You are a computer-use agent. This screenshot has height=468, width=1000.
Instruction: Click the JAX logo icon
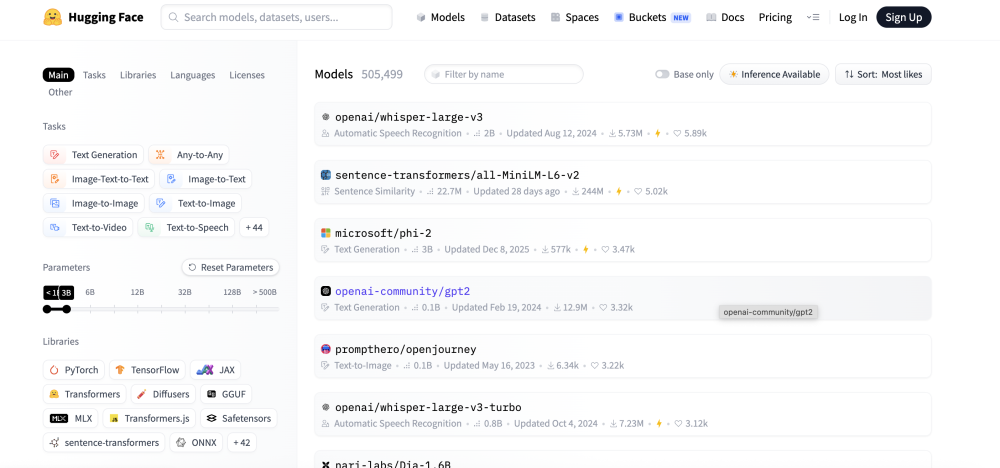tap(205, 370)
